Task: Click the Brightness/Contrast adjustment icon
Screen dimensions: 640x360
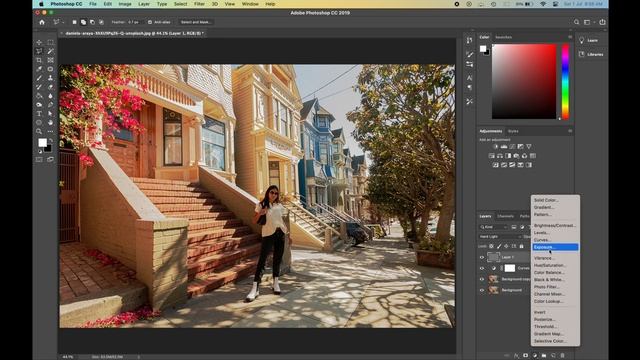Action: [x=496, y=147]
